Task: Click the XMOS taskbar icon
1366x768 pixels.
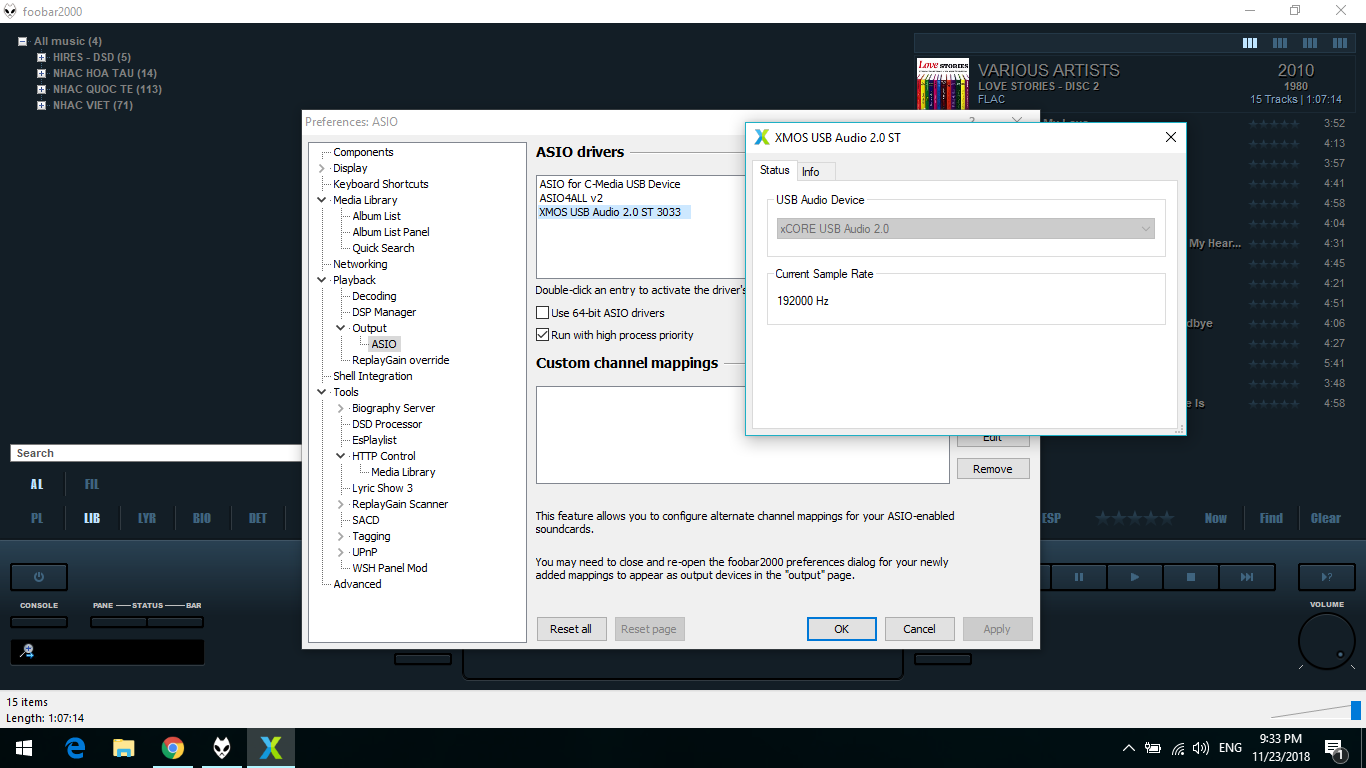Action: click(271, 748)
